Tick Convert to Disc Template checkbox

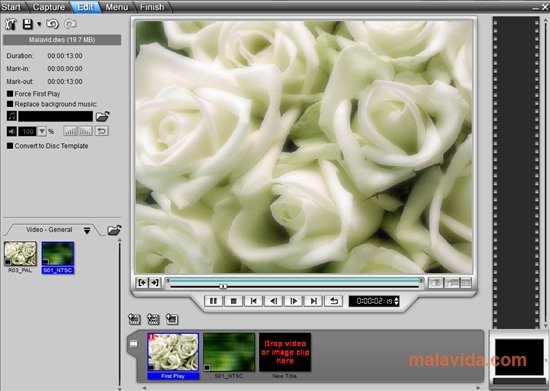[10, 146]
